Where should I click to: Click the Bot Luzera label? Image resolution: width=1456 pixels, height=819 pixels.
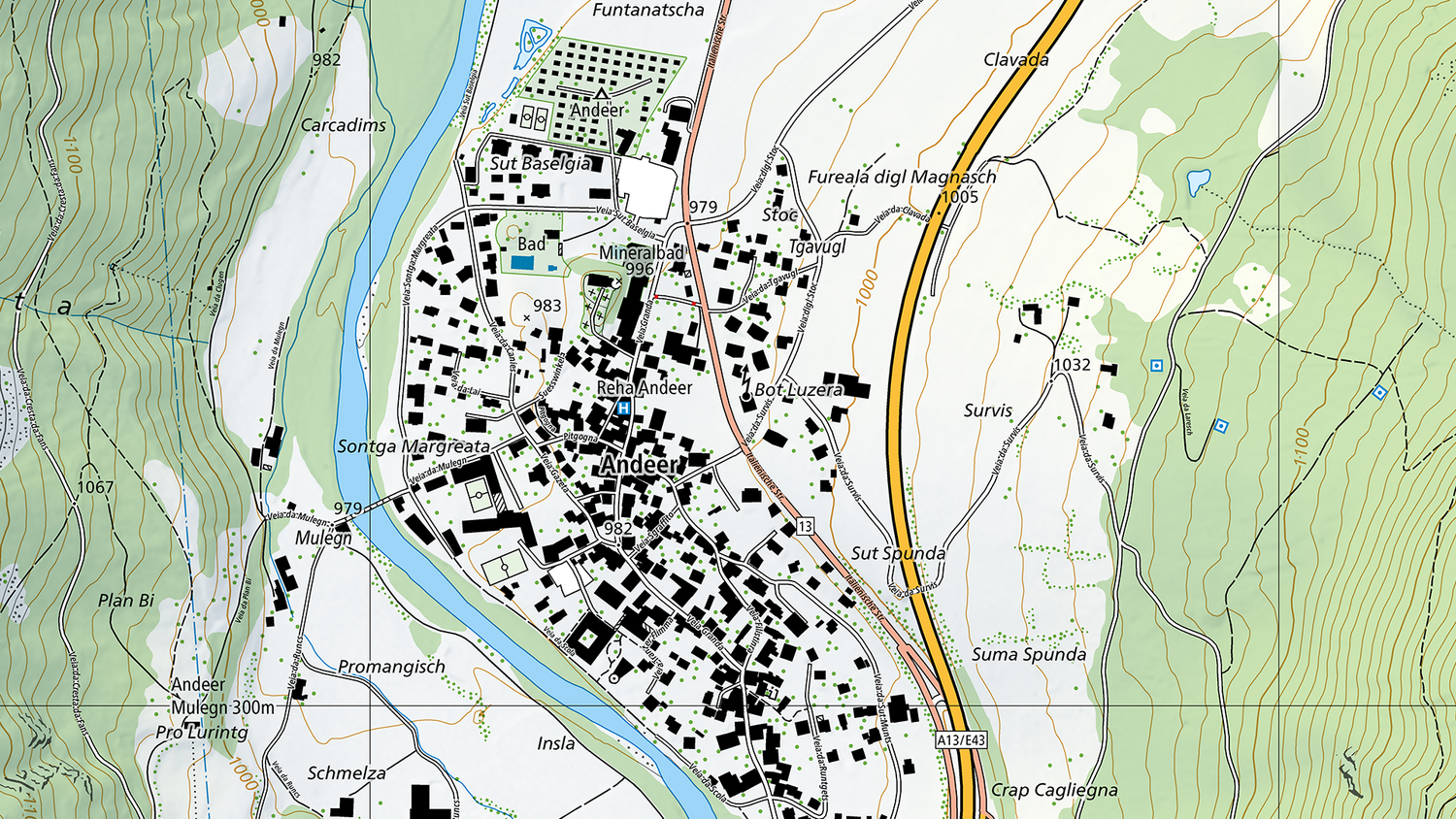click(798, 390)
